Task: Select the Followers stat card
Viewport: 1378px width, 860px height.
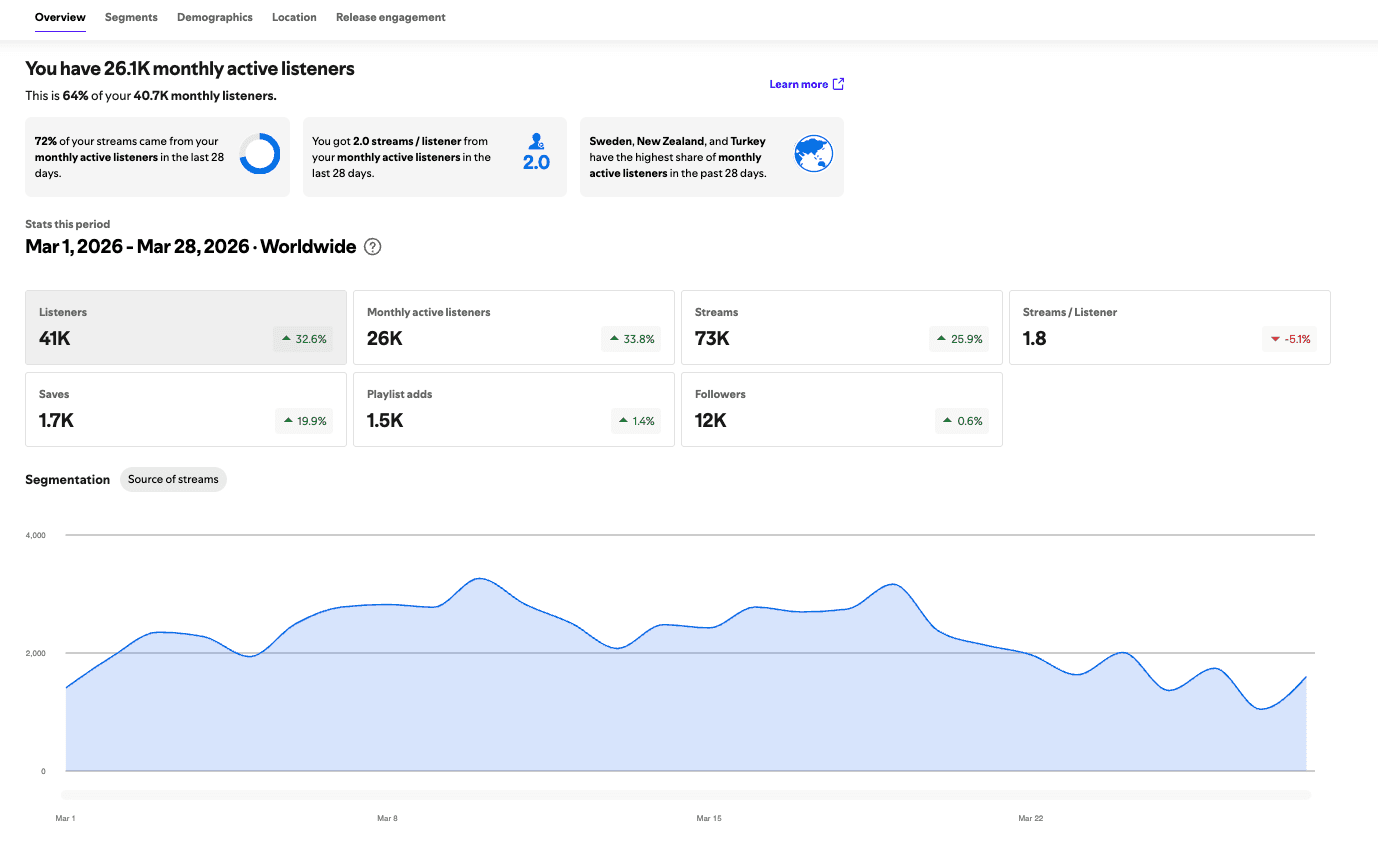Action: coord(842,409)
